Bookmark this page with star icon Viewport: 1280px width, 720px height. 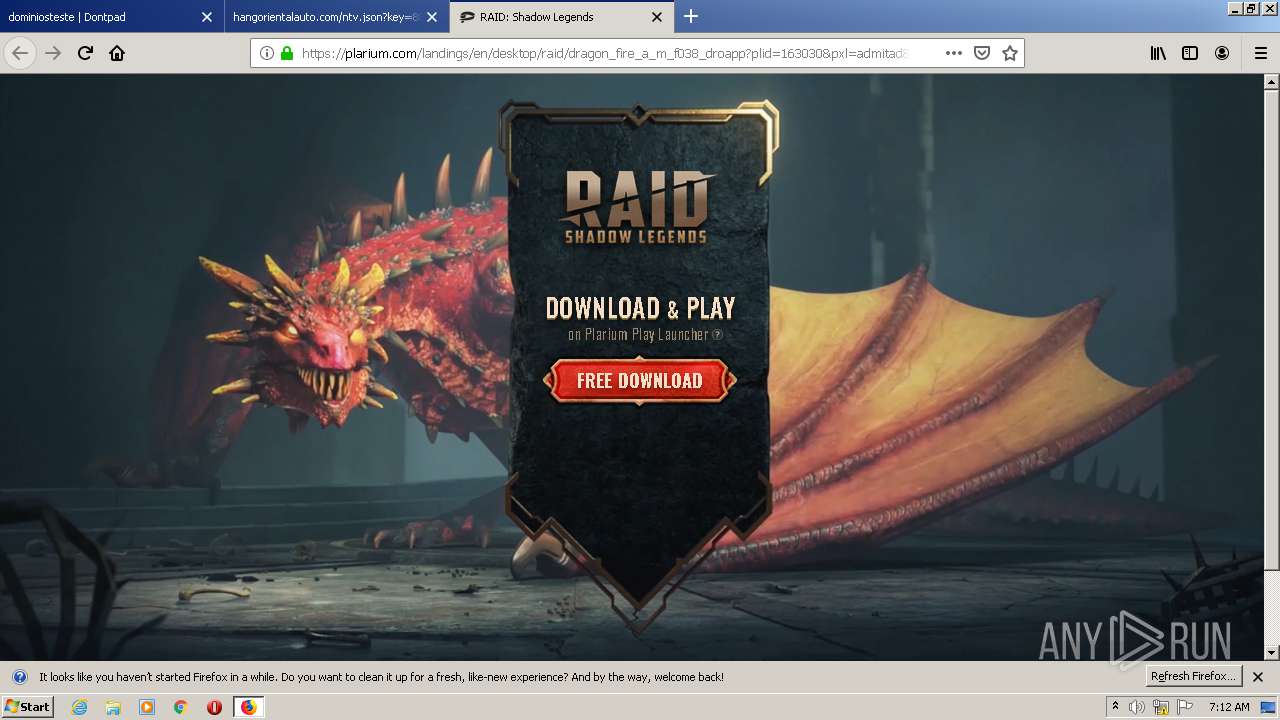tap(1010, 53)
